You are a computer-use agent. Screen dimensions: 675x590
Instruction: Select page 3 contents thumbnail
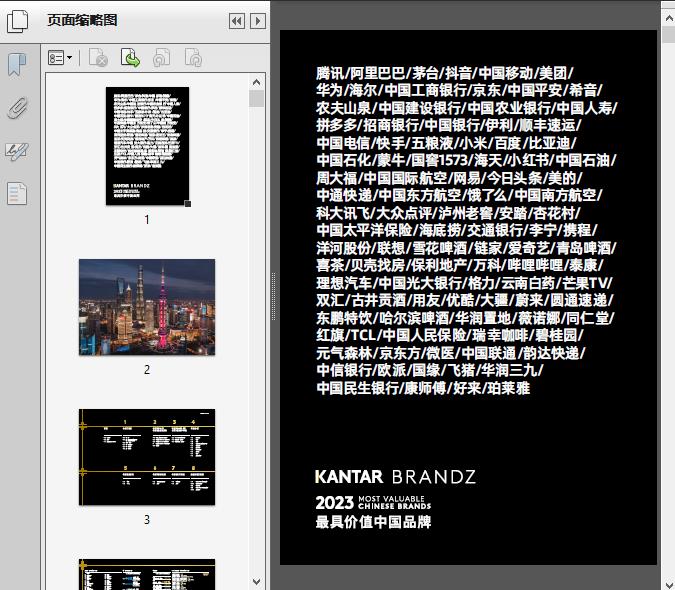(x=147, y=457)
